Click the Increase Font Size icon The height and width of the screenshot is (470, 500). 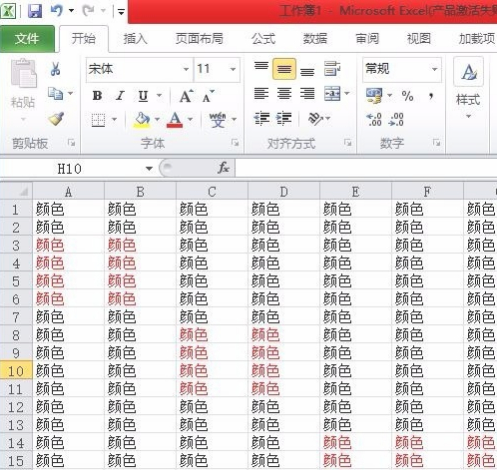pyautogui.click(x=186, y=96)
